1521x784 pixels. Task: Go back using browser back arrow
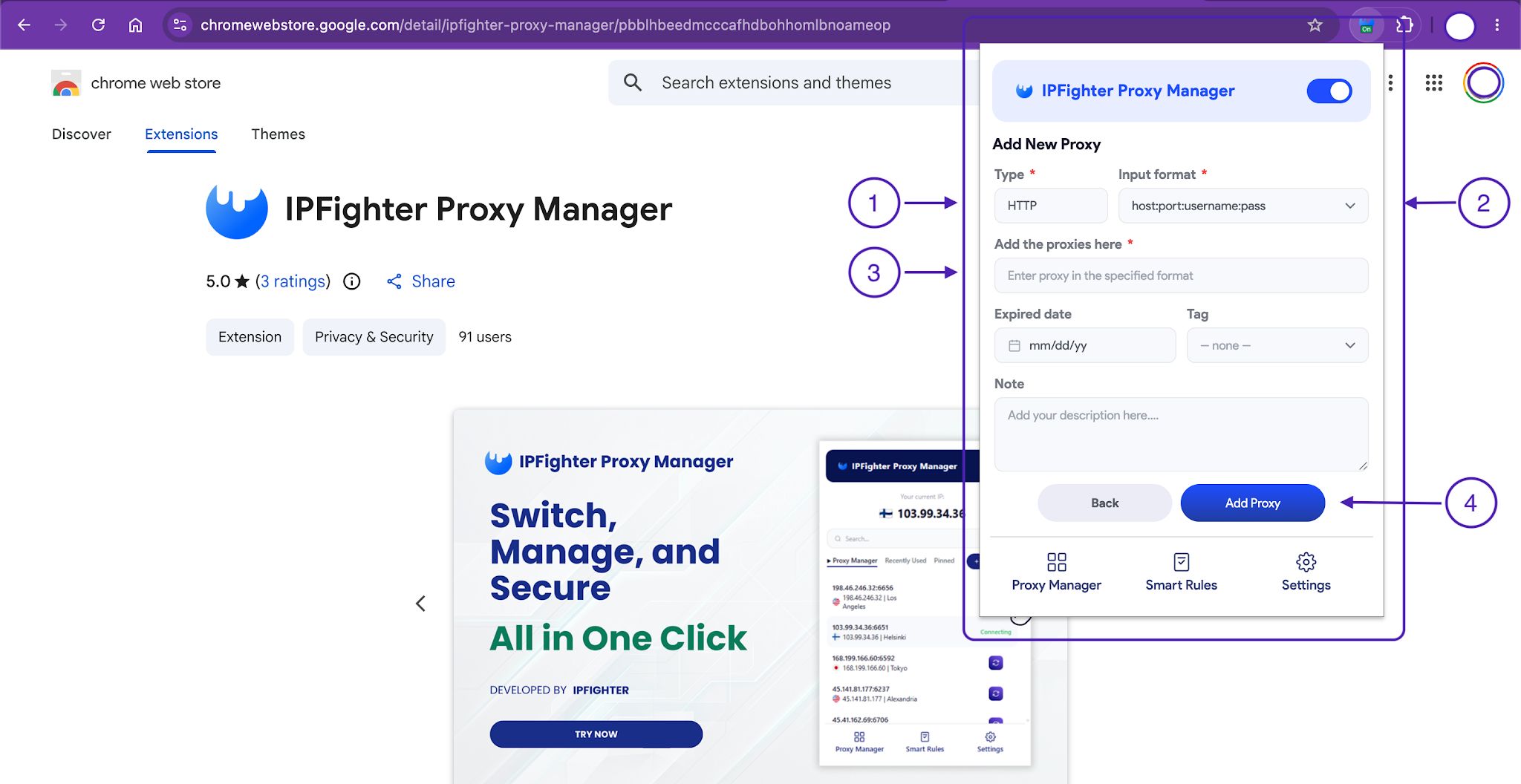click(24, 24)
